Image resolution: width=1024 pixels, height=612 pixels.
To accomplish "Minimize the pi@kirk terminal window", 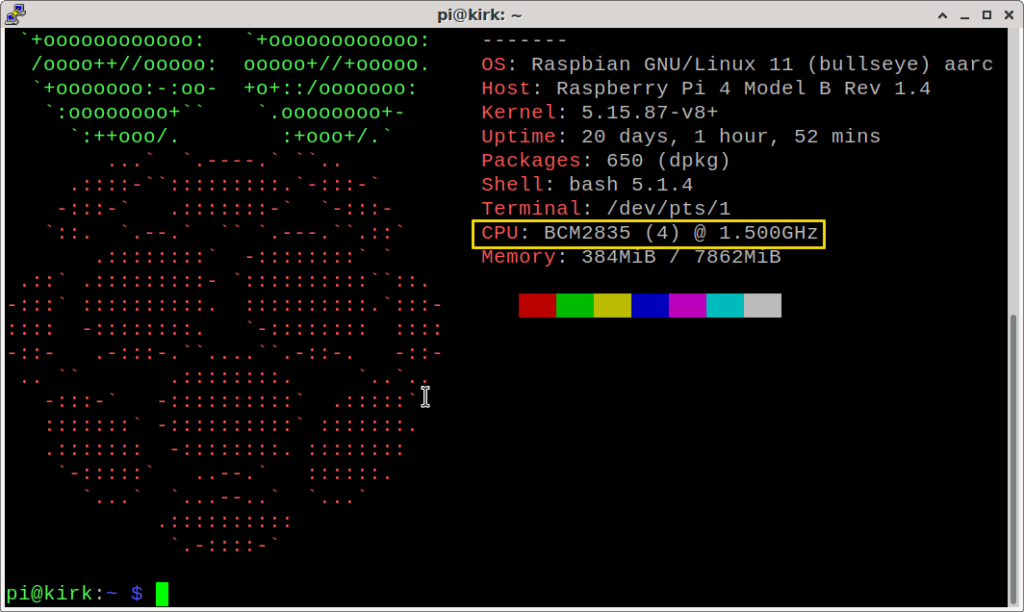I will pyautogui.click(x=965, y=15).
